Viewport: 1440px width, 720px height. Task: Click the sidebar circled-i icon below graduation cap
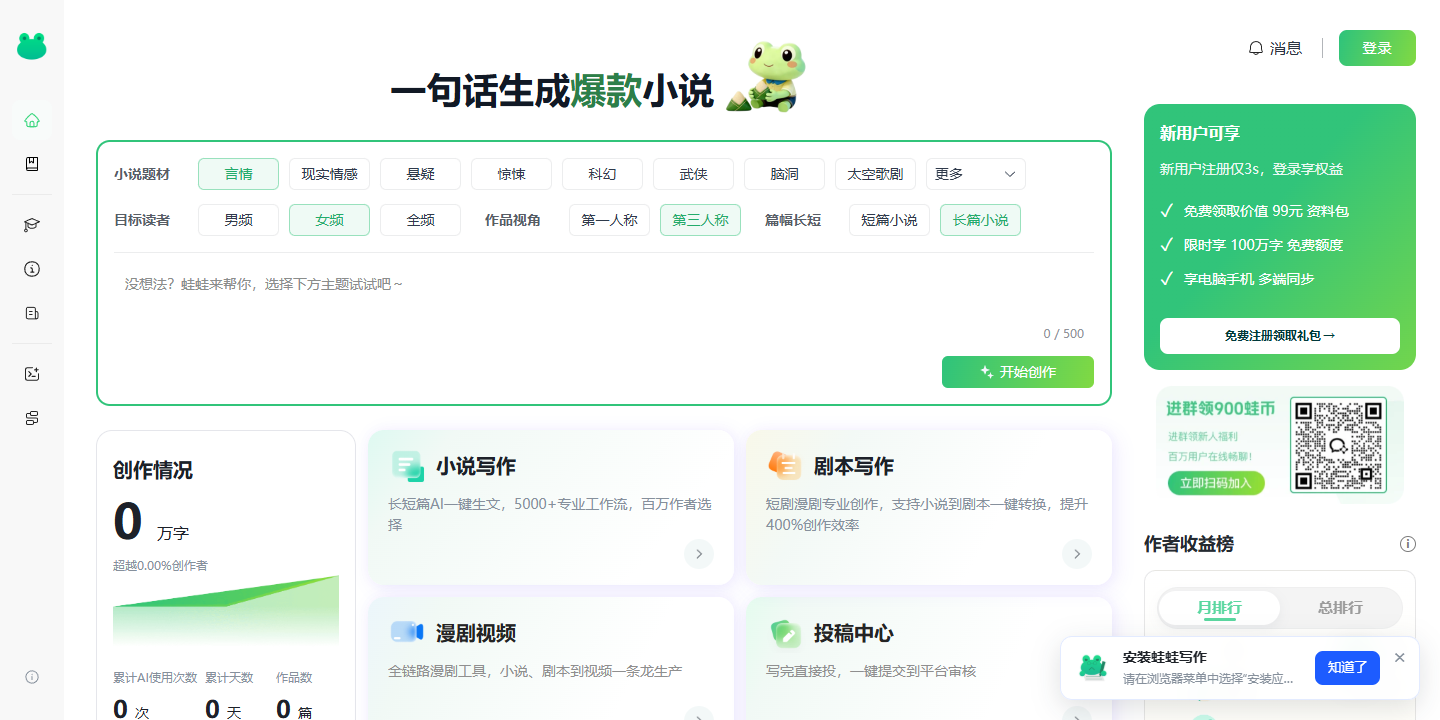[x=32, y=269]
